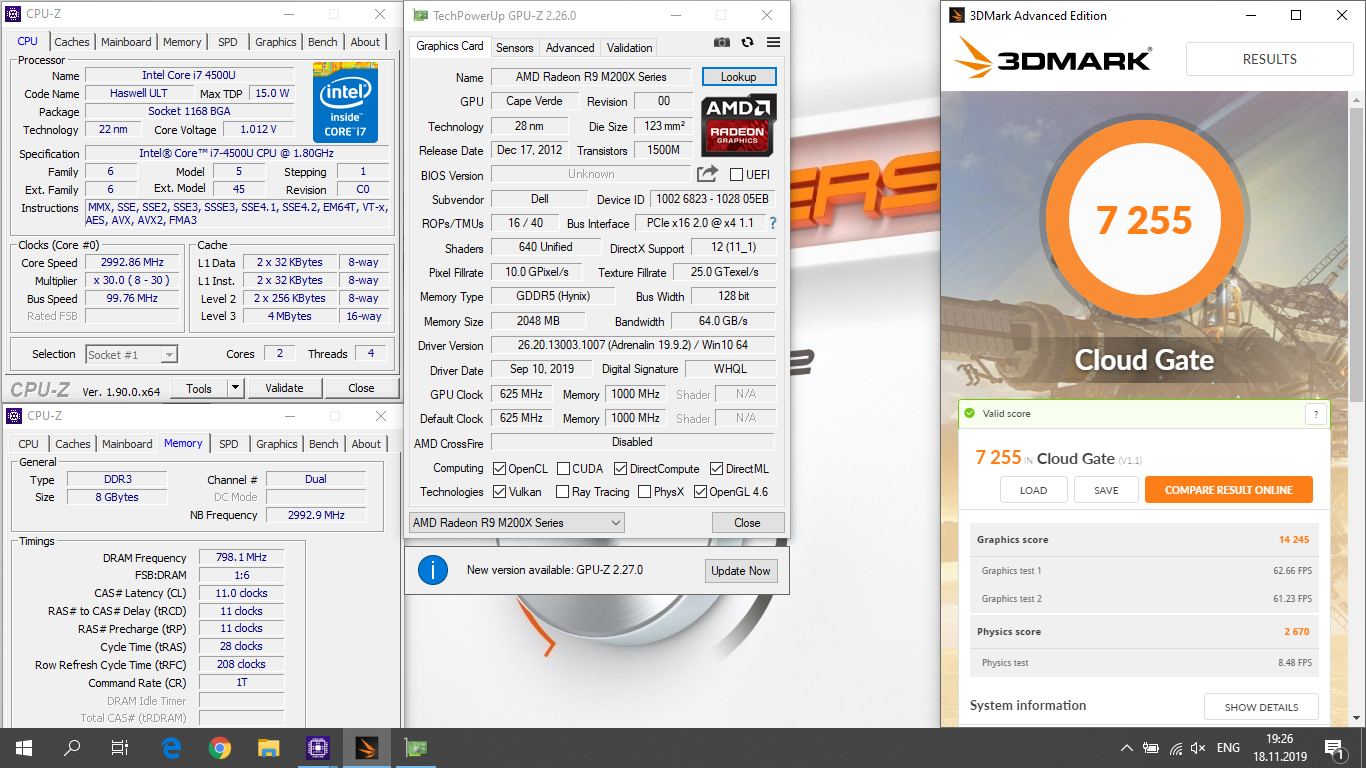Click the blue info icon in GPU-Z update bar
This screenshot has width=1366, height=768.
[x=432, y=570]
